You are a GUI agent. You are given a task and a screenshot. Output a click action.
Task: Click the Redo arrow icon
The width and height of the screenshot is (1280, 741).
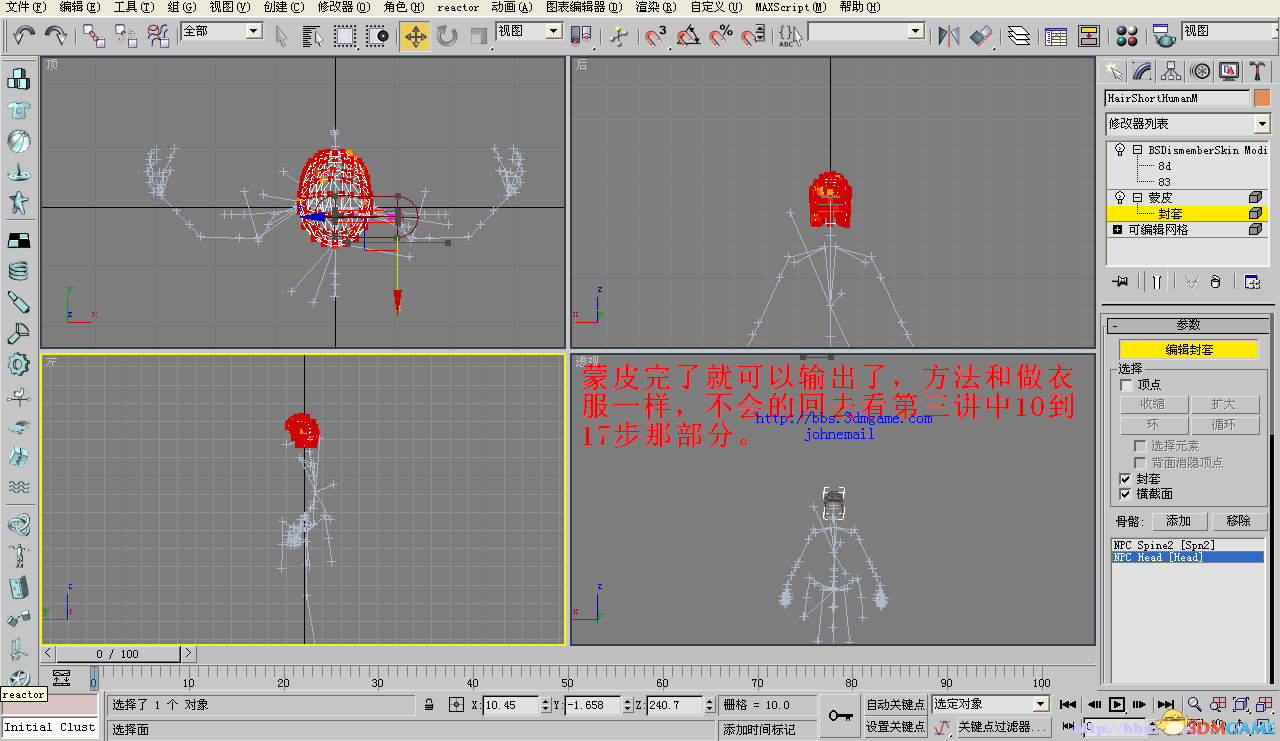tap(56, 36)
